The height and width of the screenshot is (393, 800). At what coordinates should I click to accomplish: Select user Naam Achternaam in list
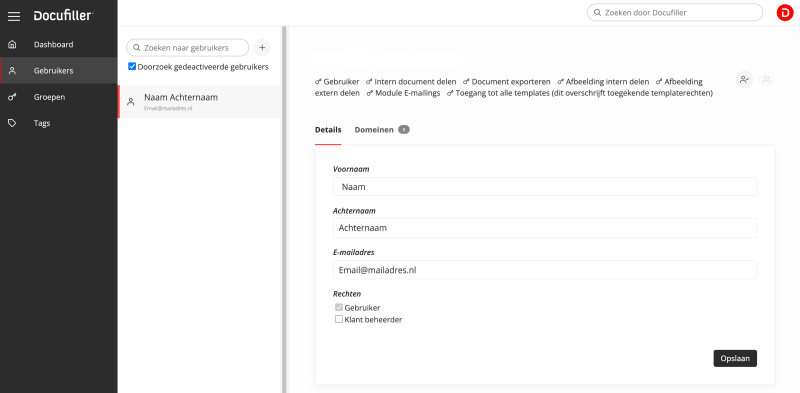[x=199, y=102]
